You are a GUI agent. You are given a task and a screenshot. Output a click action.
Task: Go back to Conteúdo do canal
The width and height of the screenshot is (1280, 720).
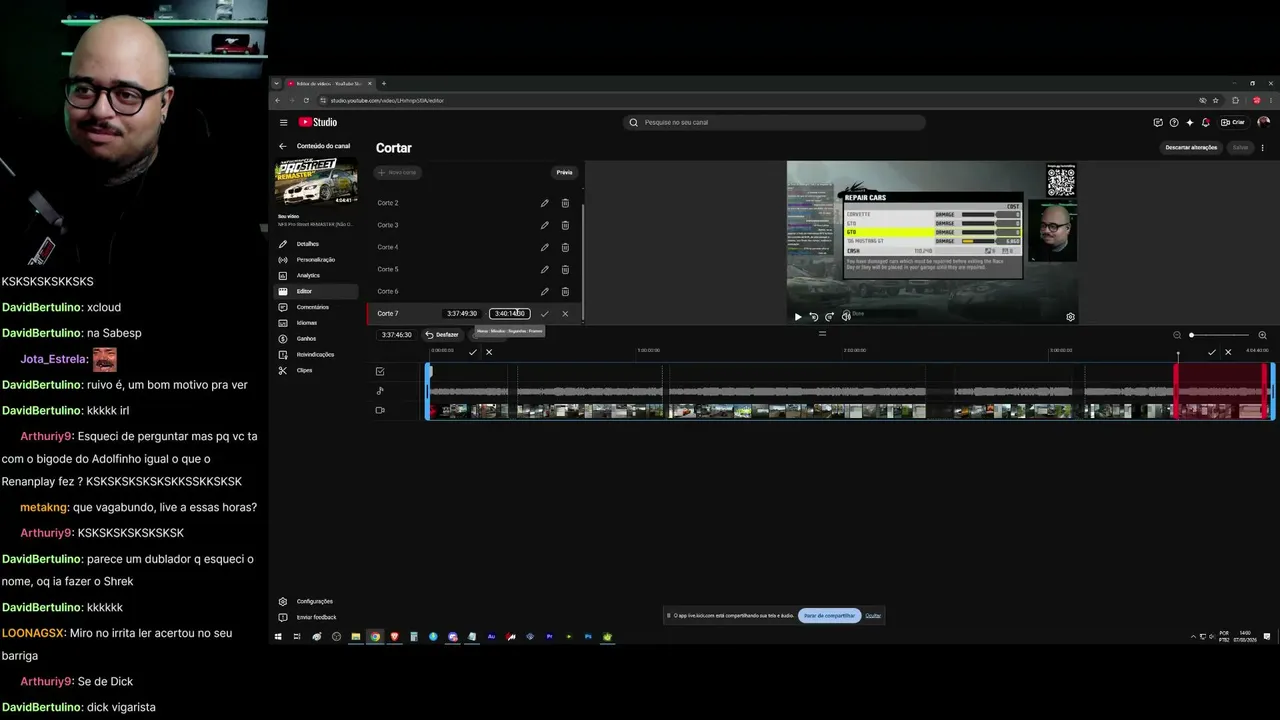[x=283, y=146]
